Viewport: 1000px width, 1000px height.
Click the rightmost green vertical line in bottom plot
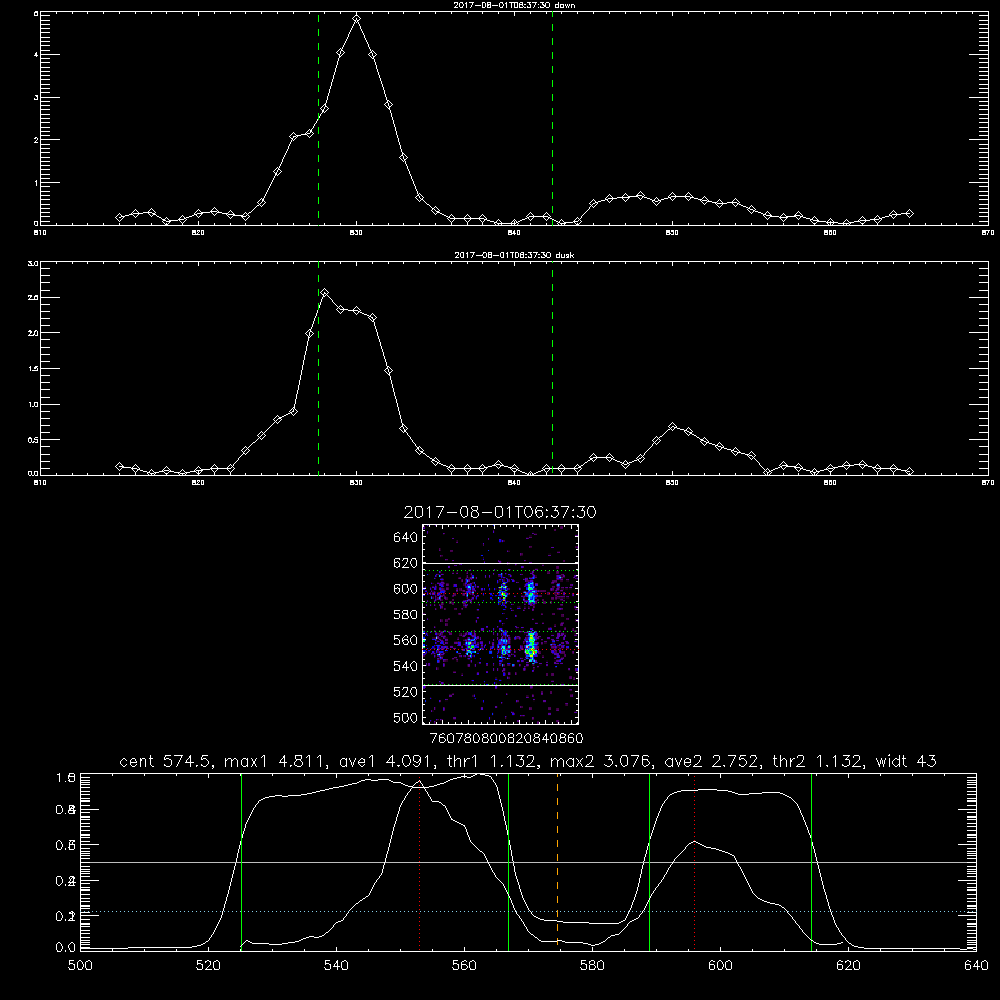811,861
